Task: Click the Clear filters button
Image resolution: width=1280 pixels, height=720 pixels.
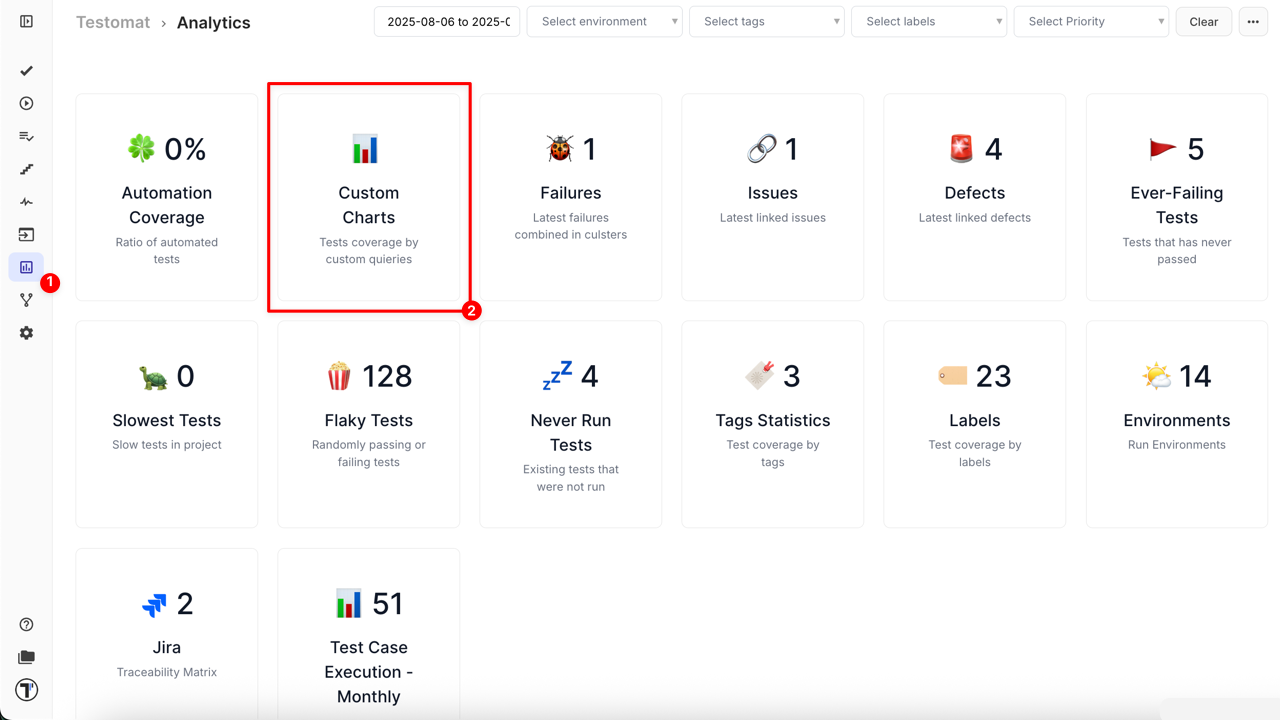Action: pos(1203,22)
